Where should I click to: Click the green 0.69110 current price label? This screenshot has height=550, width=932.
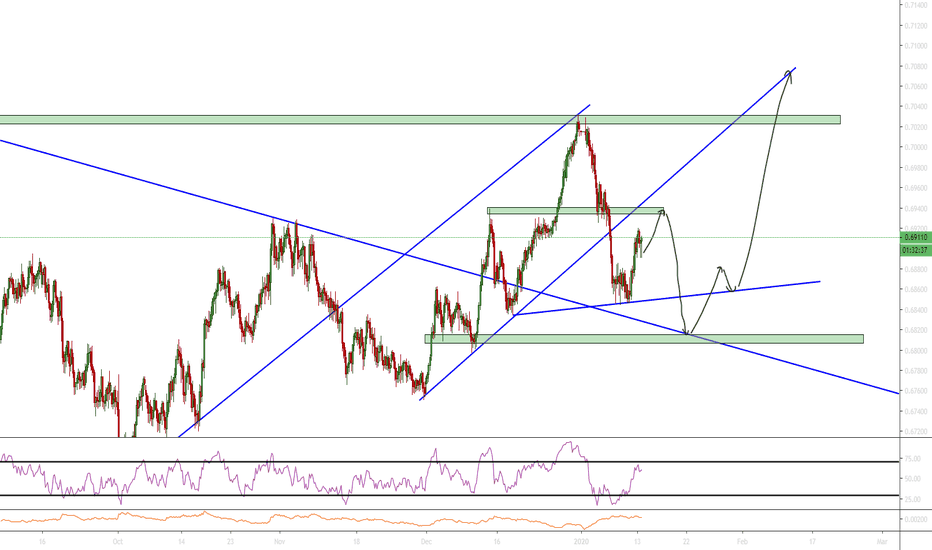tap(915, 238)
